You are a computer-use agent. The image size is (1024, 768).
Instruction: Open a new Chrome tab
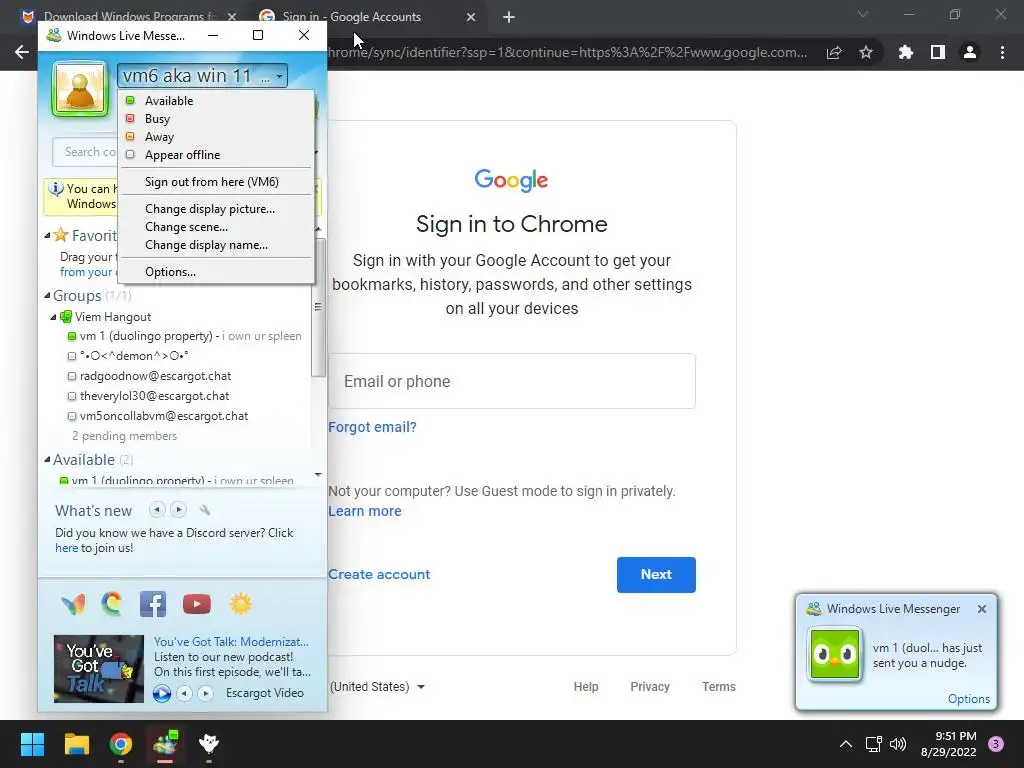click(509, 17)
